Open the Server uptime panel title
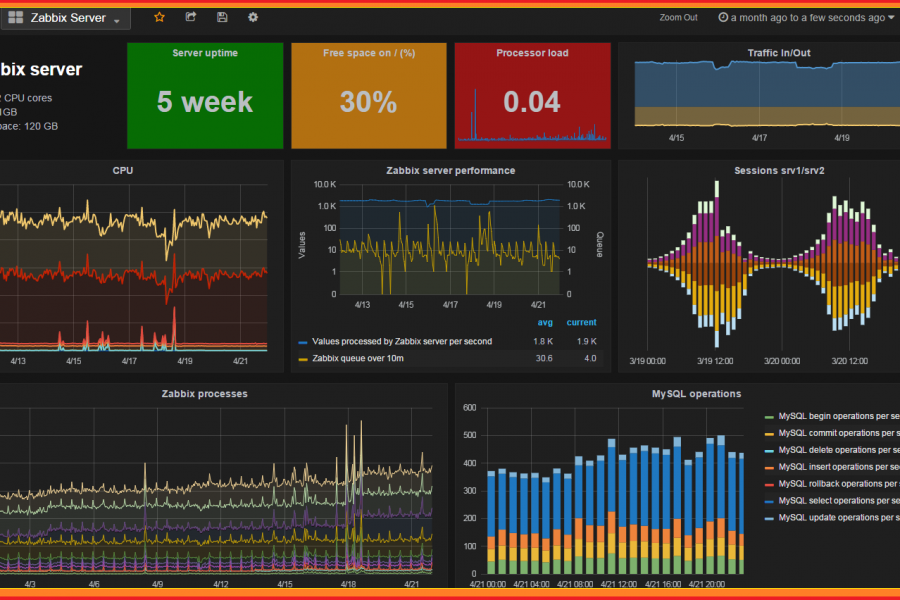The height and width of the screenshot is (600, 900). click(205, 53)
